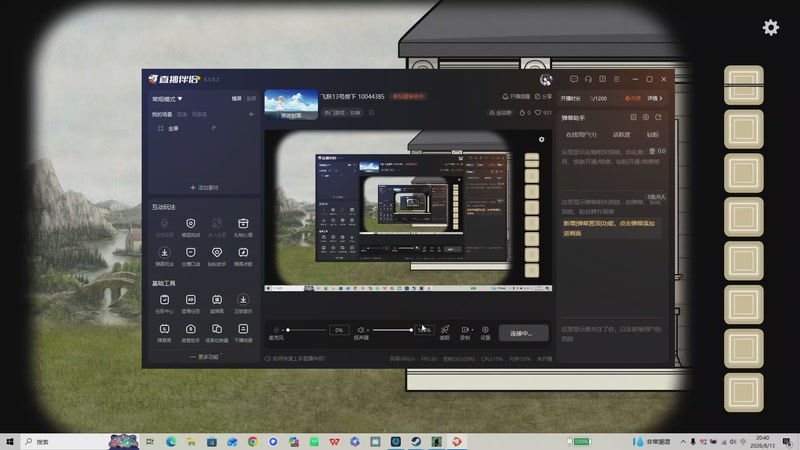Open the 下播电影 tool
The width and height of the screenshot is (800, 450).
[243, 333]
